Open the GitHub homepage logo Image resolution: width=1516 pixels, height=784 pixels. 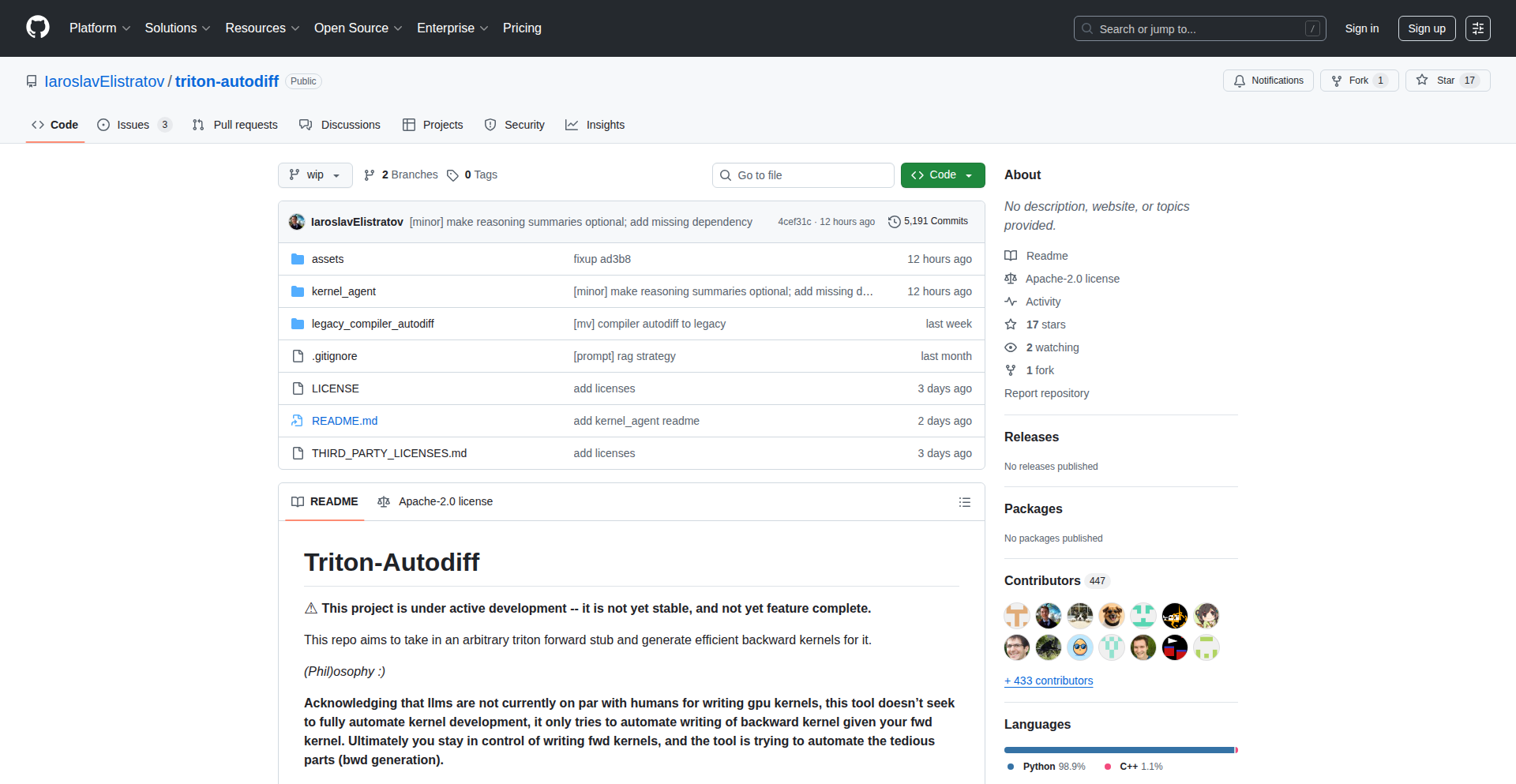click(38, 28)
